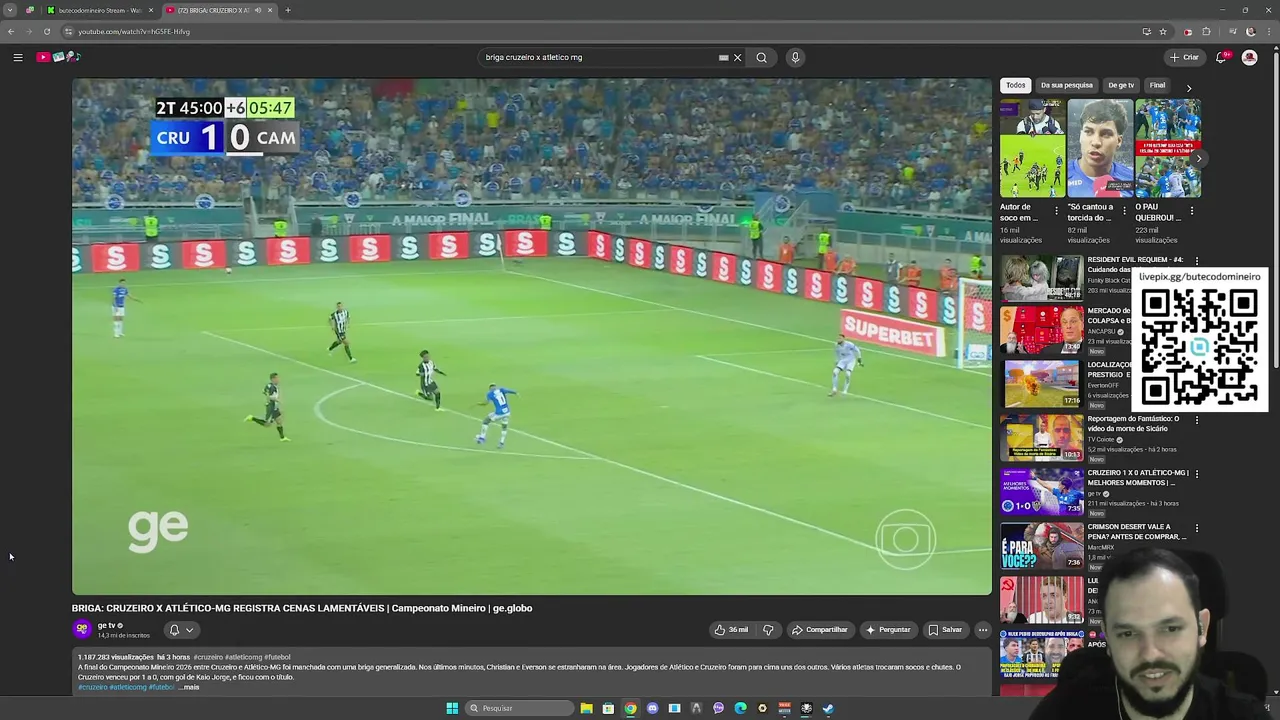Image resolution: width=1280 pixels, height=720 pixels.
Task: Save video with Salvar button
Action: click(x=945, y=630)
